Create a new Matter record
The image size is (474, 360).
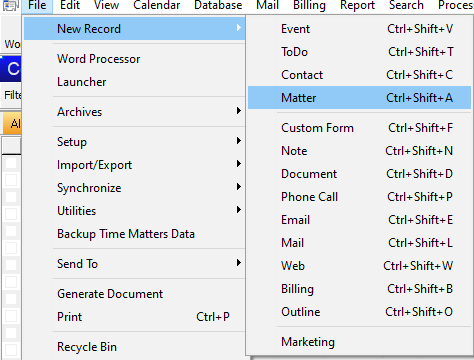[359, 98]
